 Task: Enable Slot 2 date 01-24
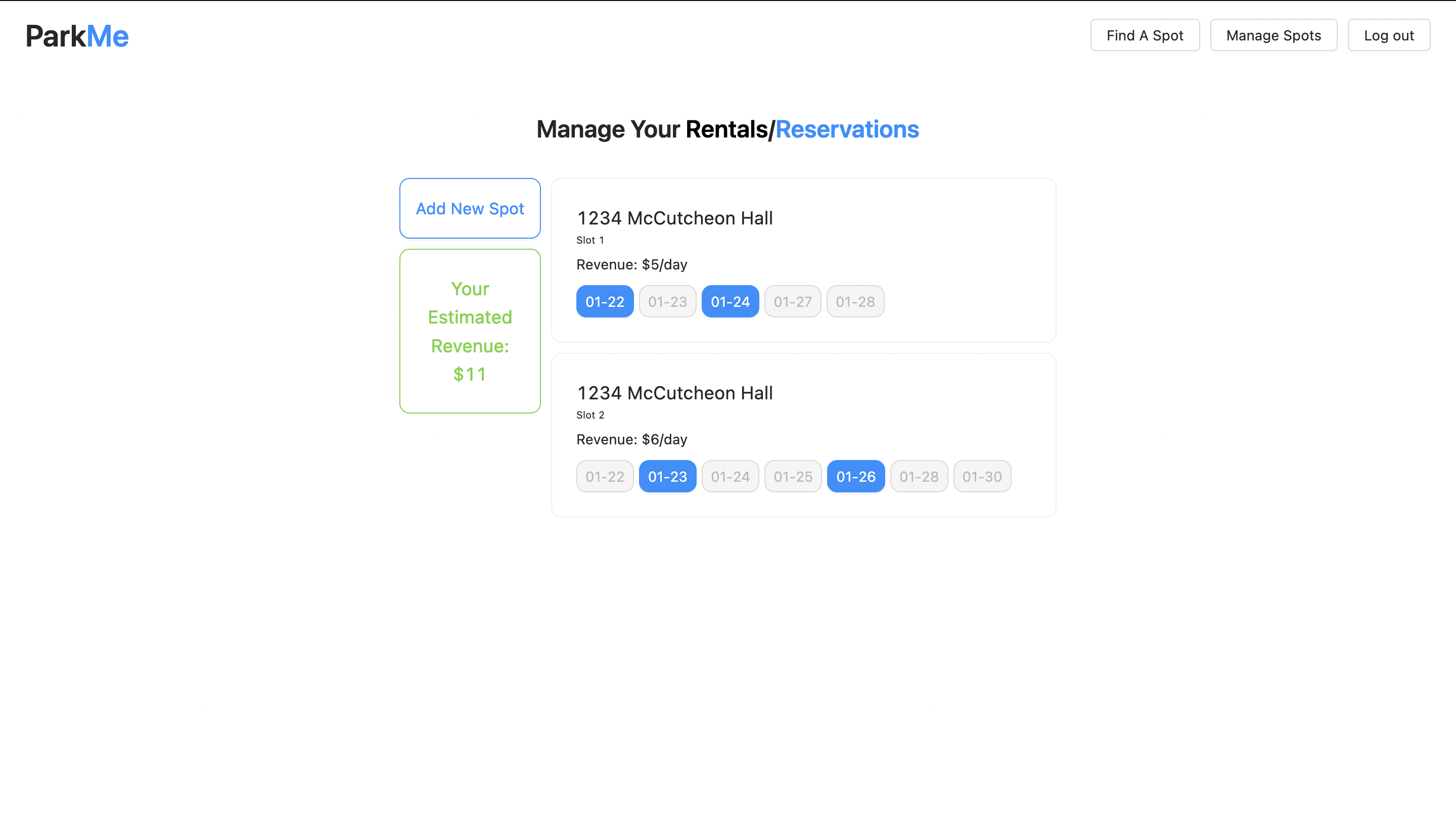coord(730,477)
